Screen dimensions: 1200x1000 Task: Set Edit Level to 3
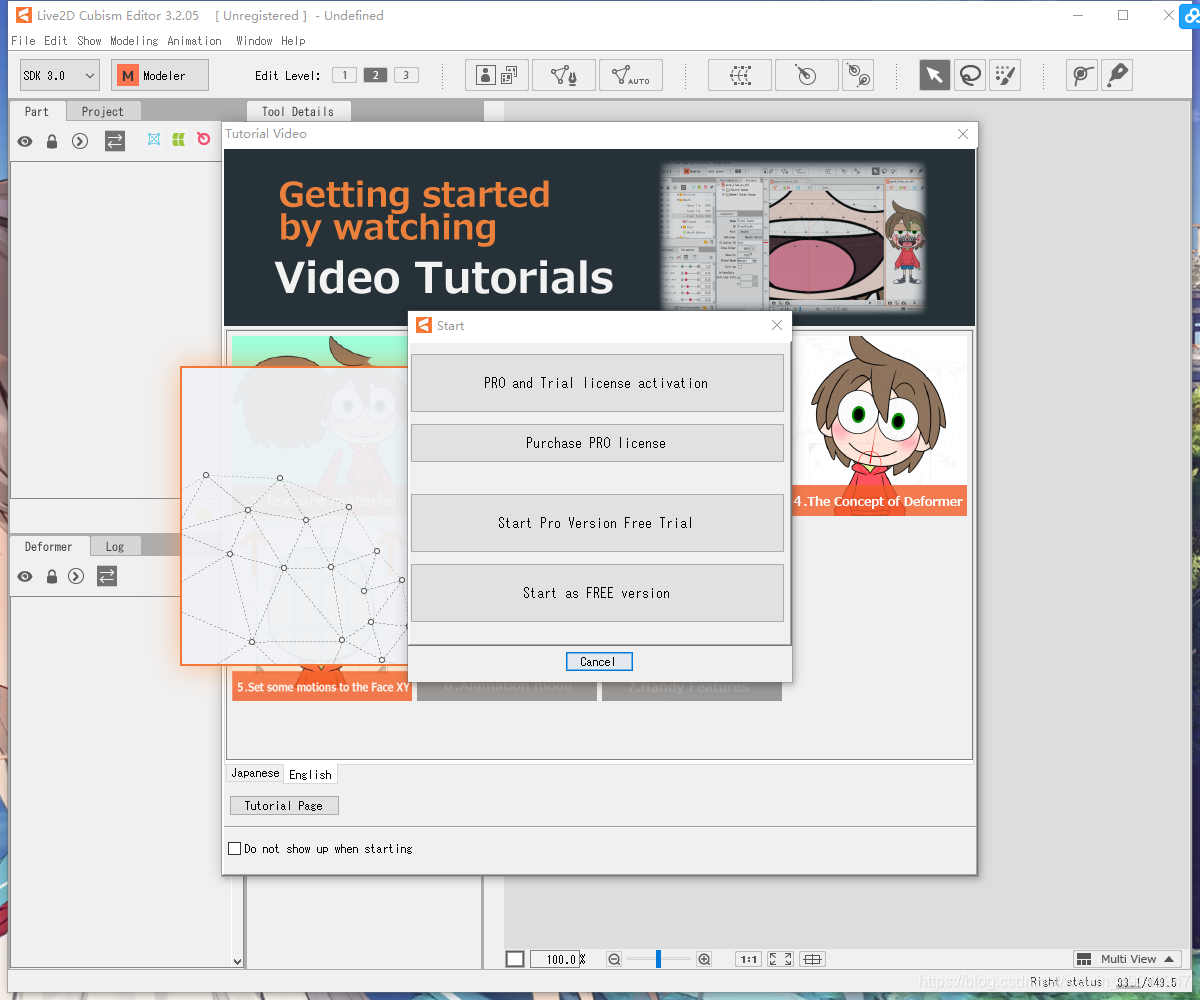point(406,75)
